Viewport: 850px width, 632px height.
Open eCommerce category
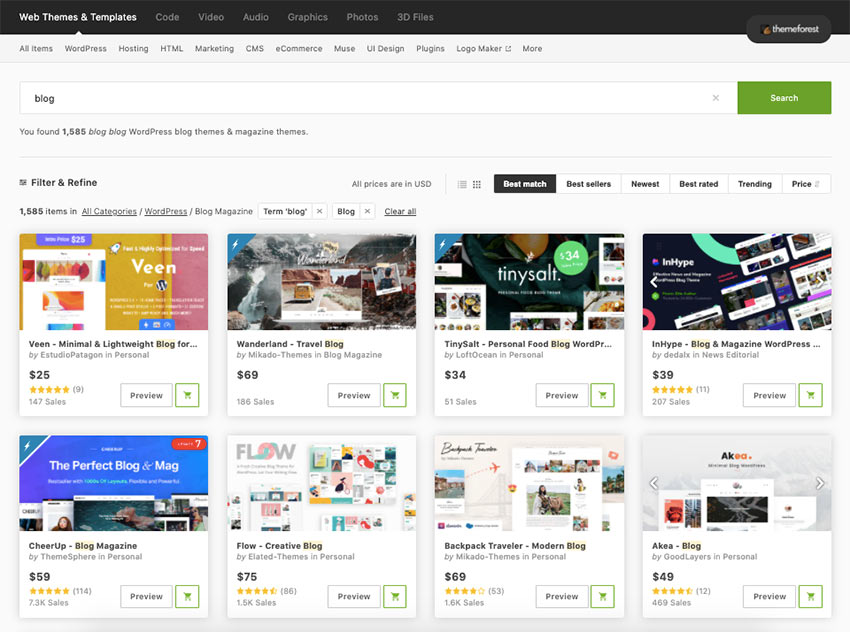pyautogui.click(x=299, y=49)
